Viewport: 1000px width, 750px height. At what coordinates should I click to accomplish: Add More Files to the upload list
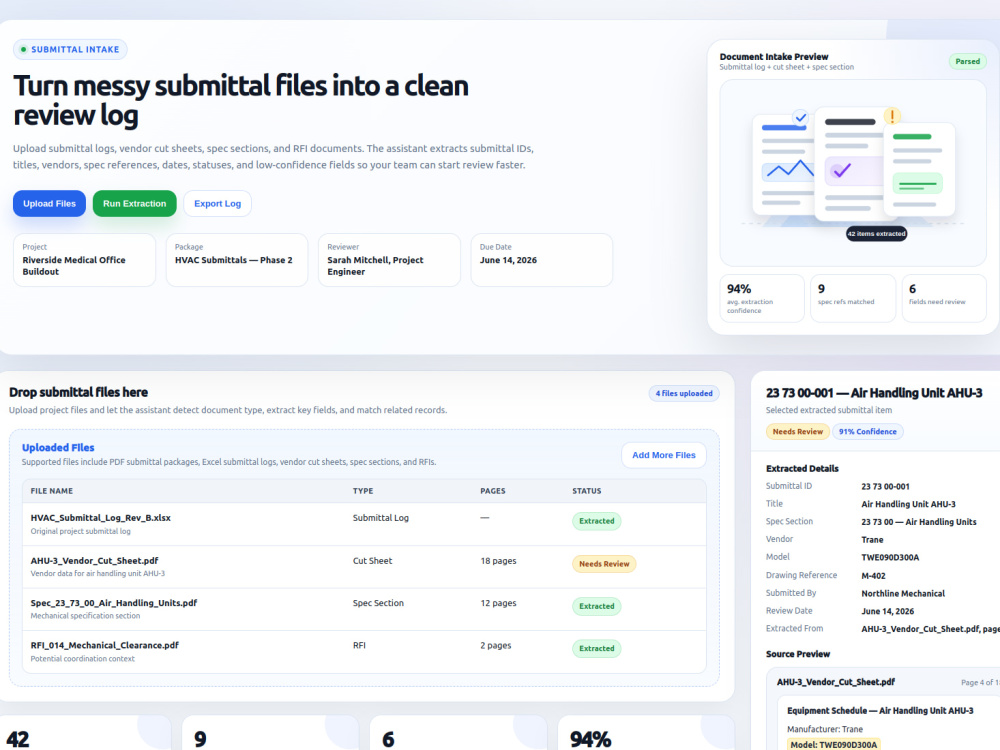(664, 455)
